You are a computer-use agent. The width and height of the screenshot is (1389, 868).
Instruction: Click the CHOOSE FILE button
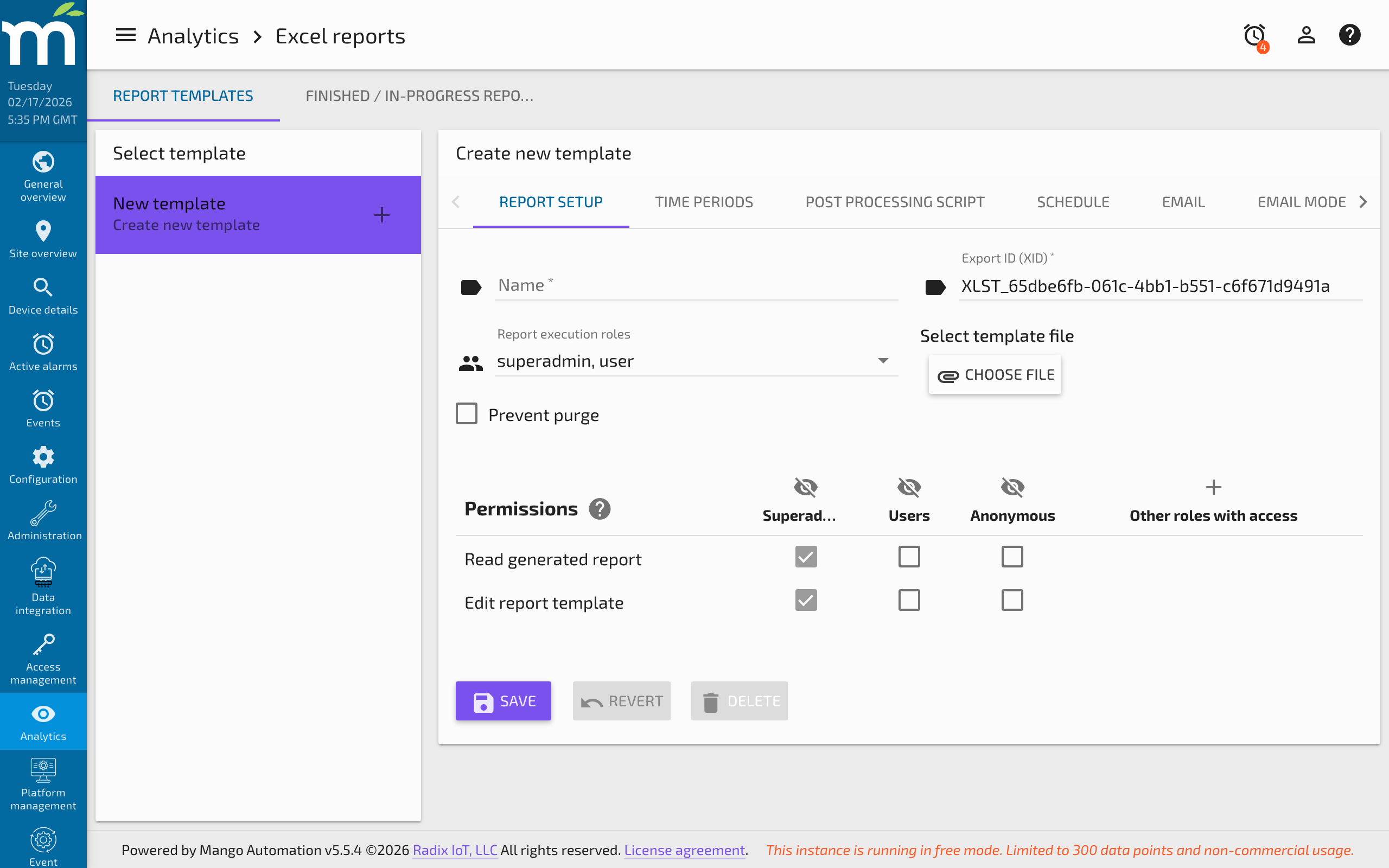pyautogui.click(x=995, y=374)
